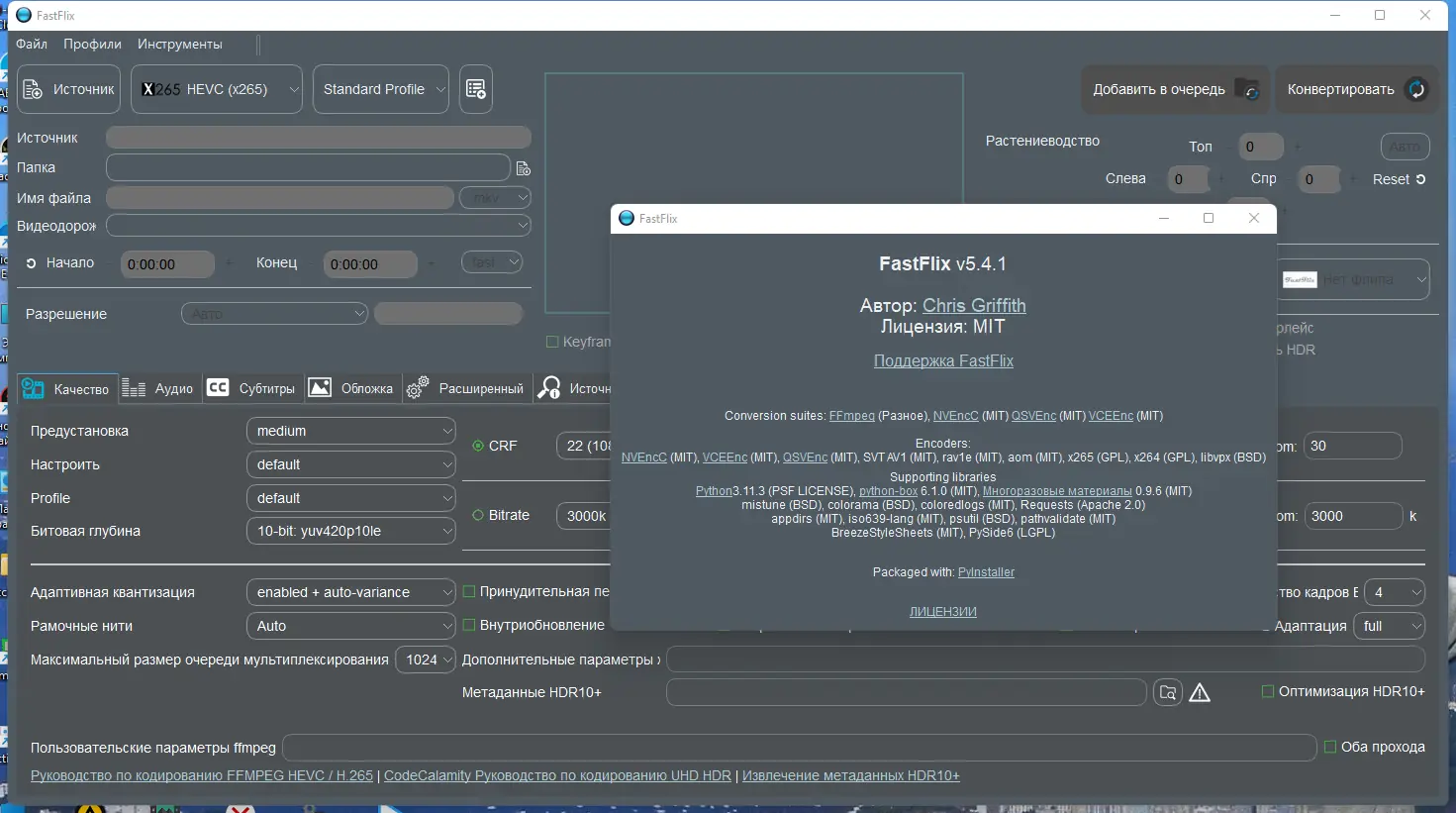This screenshot has width=1456, height=813.
Task: Expand Рамочные нити Auto dropdown
Action: pyautogui.click(x=350, y=626)
